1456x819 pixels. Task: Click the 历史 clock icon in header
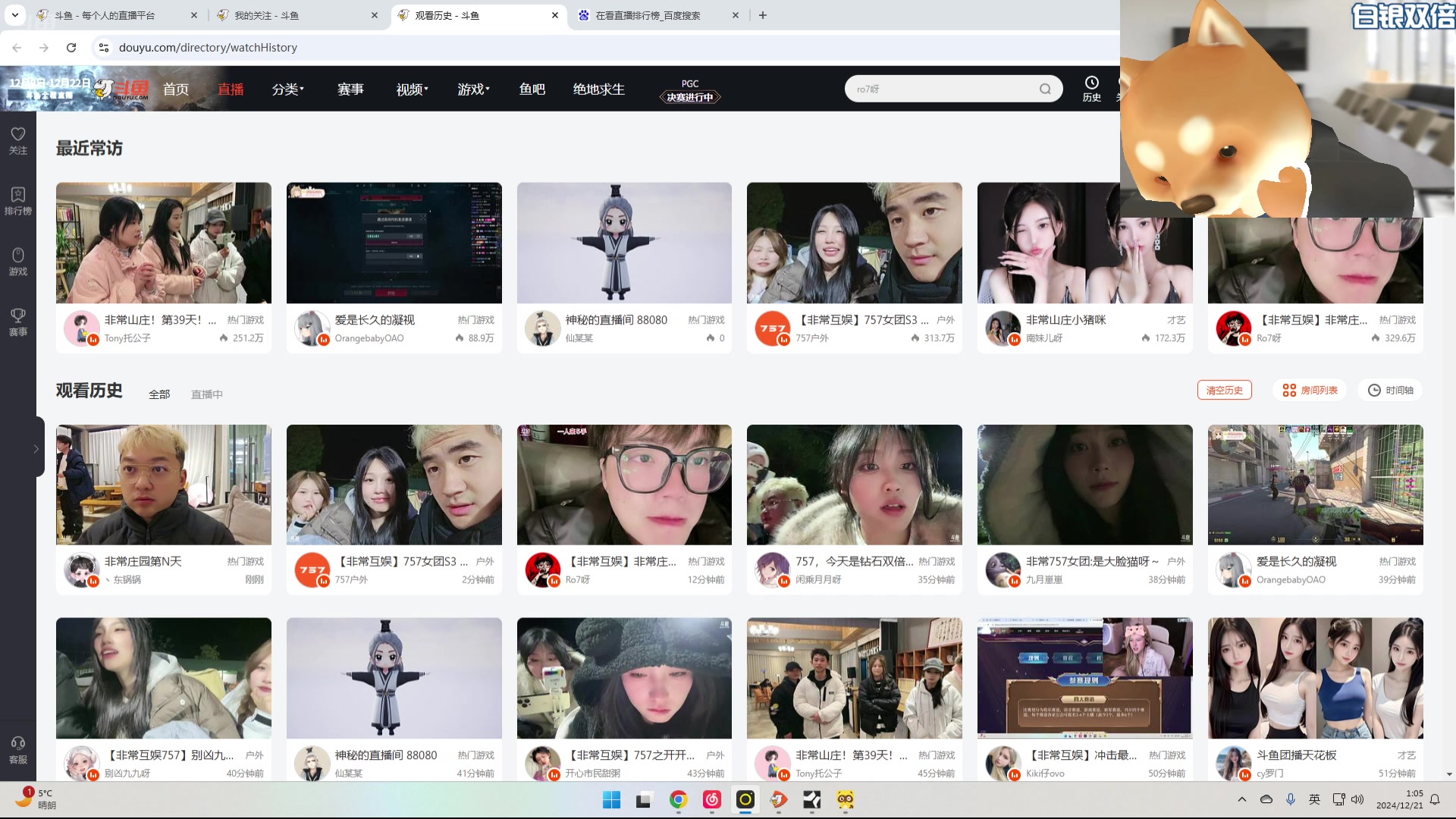coord(1091,89)
